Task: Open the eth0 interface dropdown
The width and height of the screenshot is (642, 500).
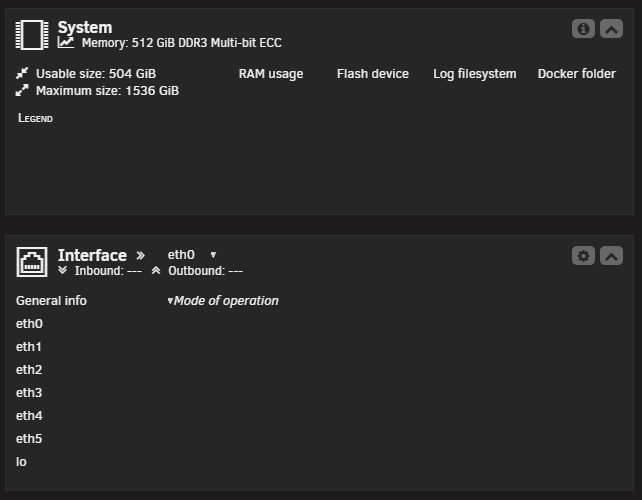Action: (192, 255)
